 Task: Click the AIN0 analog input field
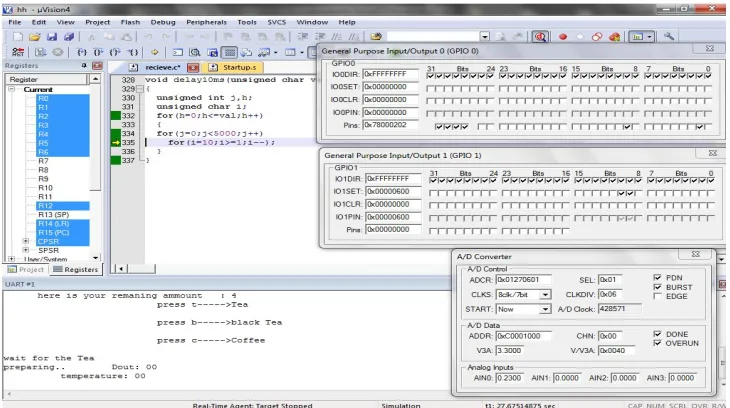(x=509, y=378)
